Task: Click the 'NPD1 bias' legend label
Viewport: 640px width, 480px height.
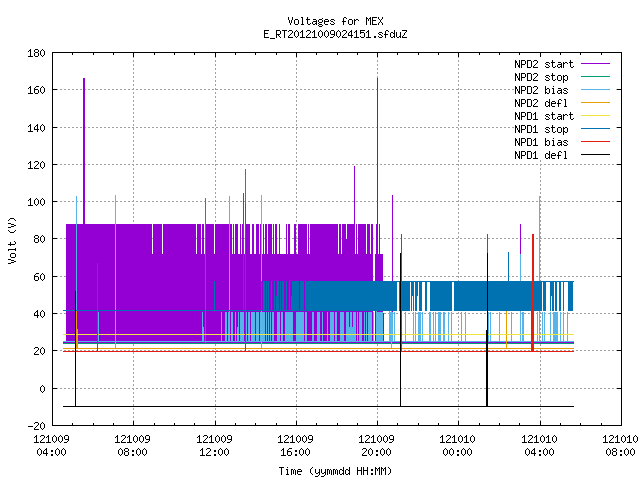Action: (541, 142)
